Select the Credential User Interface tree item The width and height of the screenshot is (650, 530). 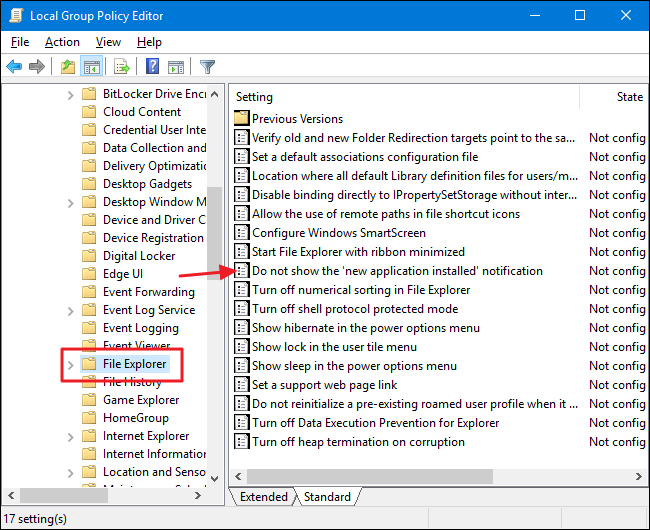coord(154,130)
